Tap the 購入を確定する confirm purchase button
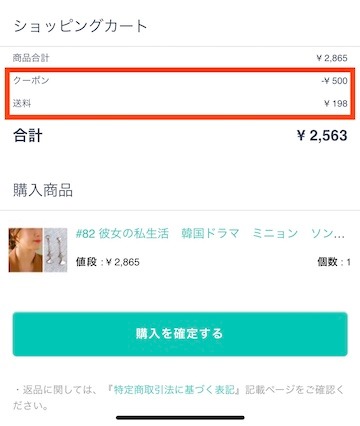Image resolution: width=360 pixels, height=426 pixels. [180, 334]
